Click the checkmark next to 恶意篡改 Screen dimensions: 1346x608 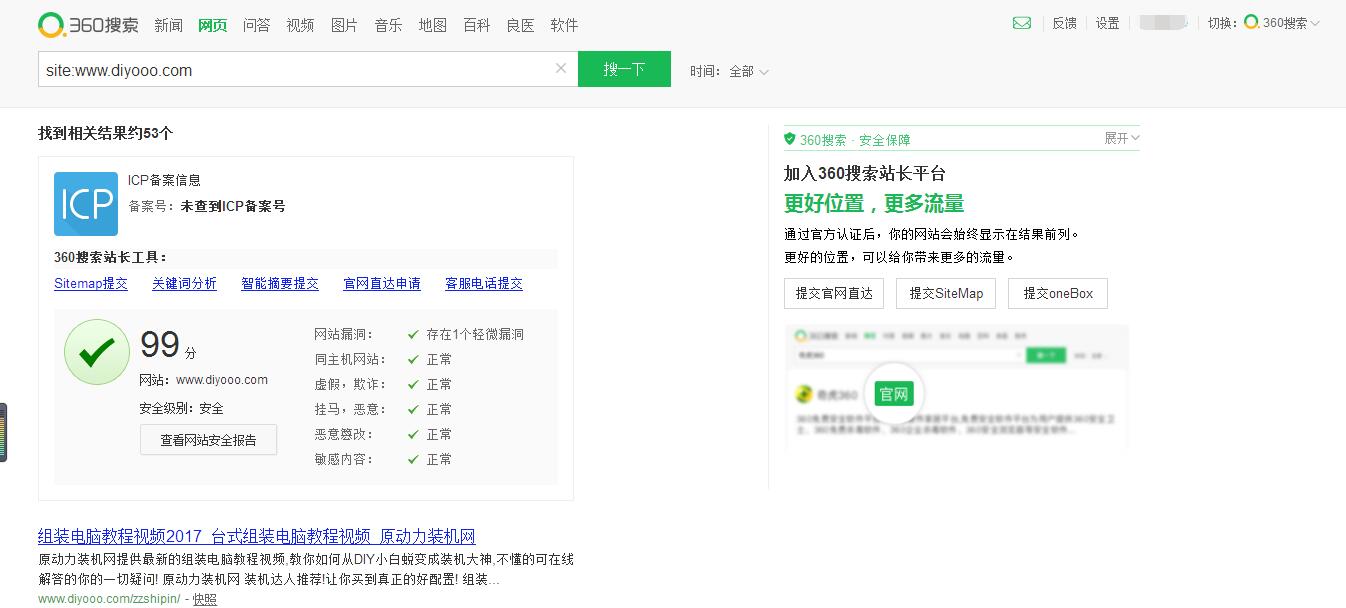click(x=413, y=434)
